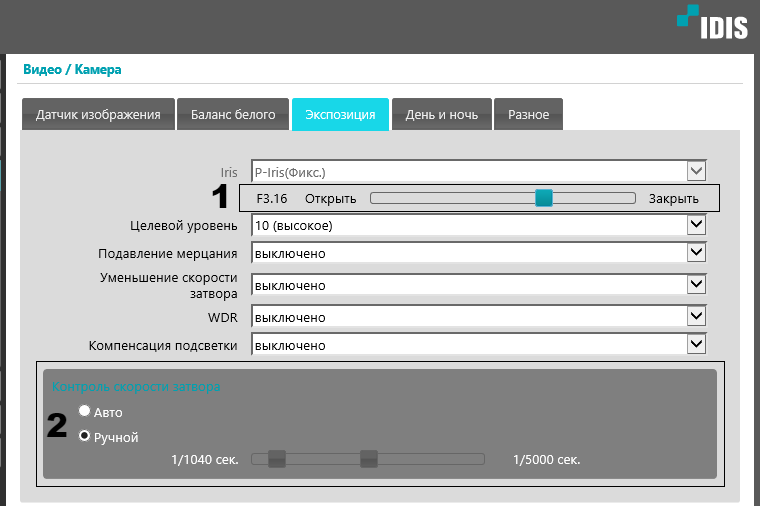Image resolution: width=760 pixels, height=506 pixels.
Task: Go to the День и ночь tab
Action: coord(441,115)
